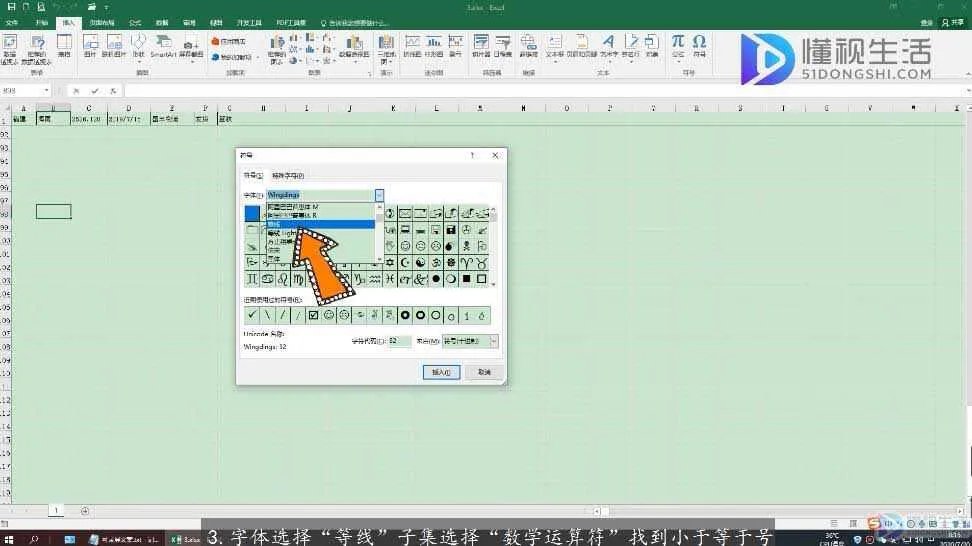Select the highlighted 等线 font in the list
This screenshot has width=972, height=546.
(320, 224)
